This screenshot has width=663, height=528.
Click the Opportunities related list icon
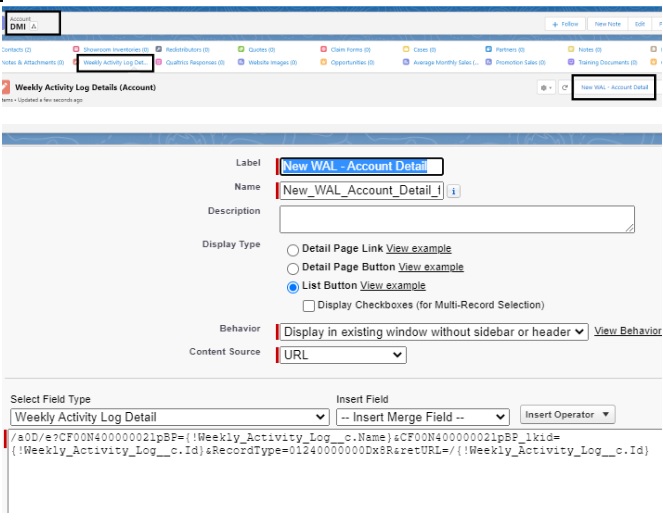coord(323,62)
